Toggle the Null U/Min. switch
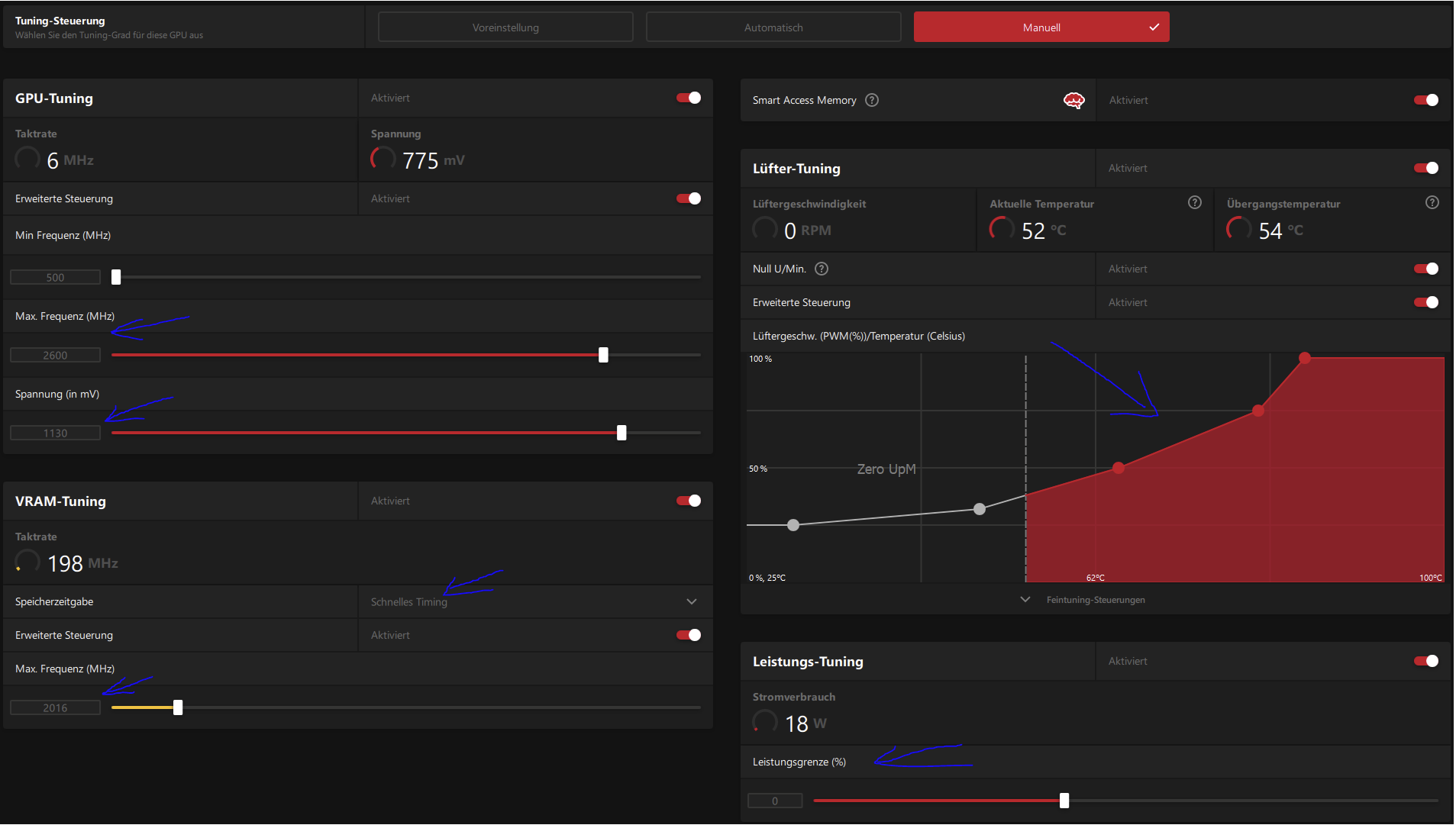The width and height of the screenshot is (1456, 825). 1426,269
